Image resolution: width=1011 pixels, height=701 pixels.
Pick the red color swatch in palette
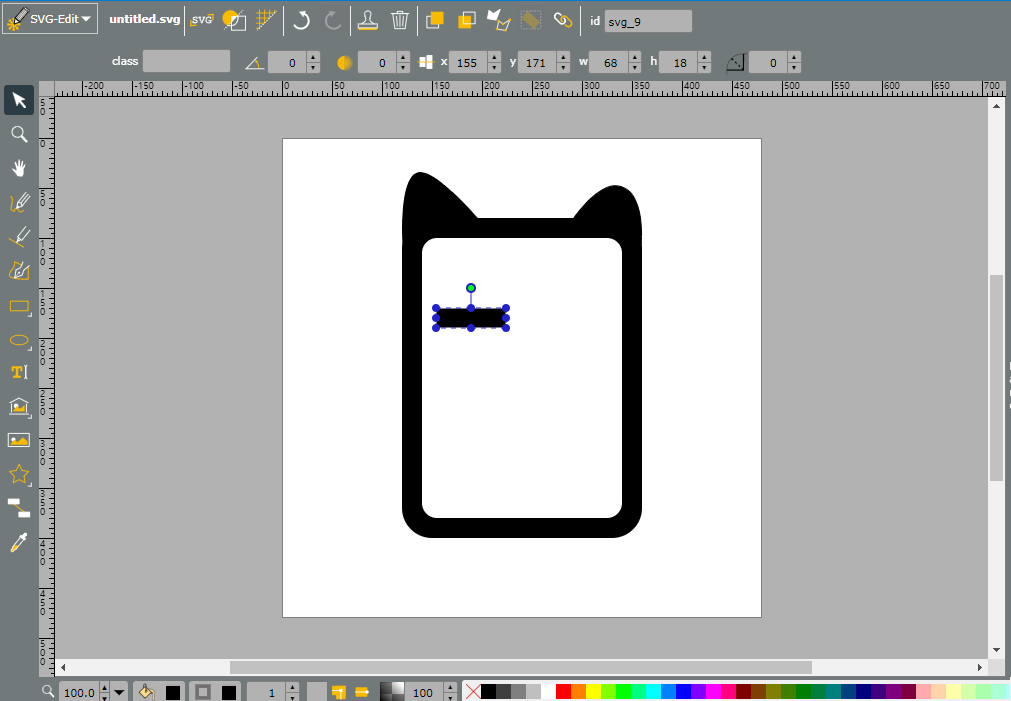pos(563,692)
